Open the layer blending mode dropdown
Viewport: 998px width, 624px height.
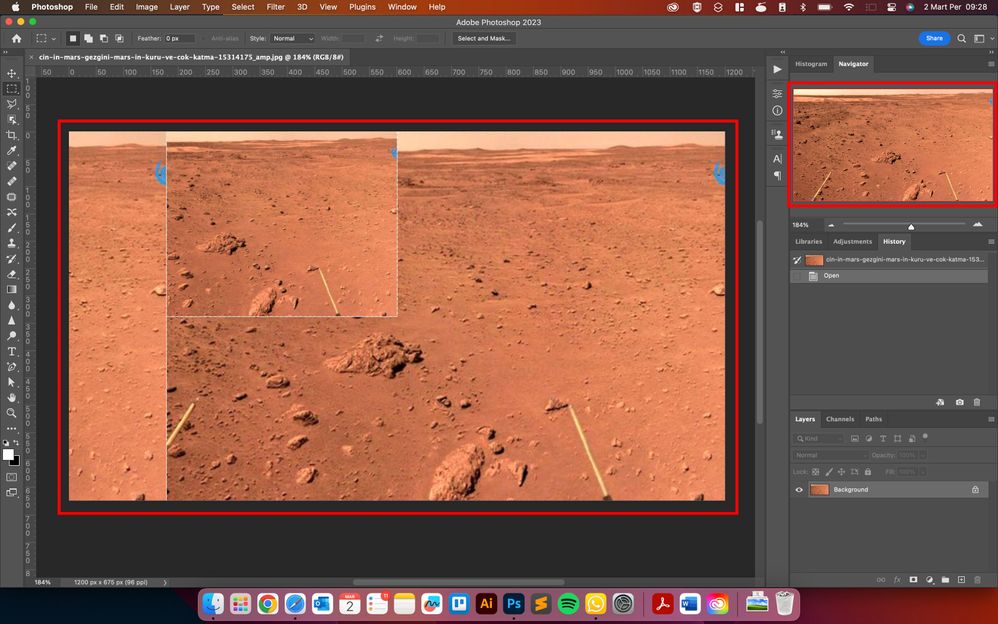(828, 455)
